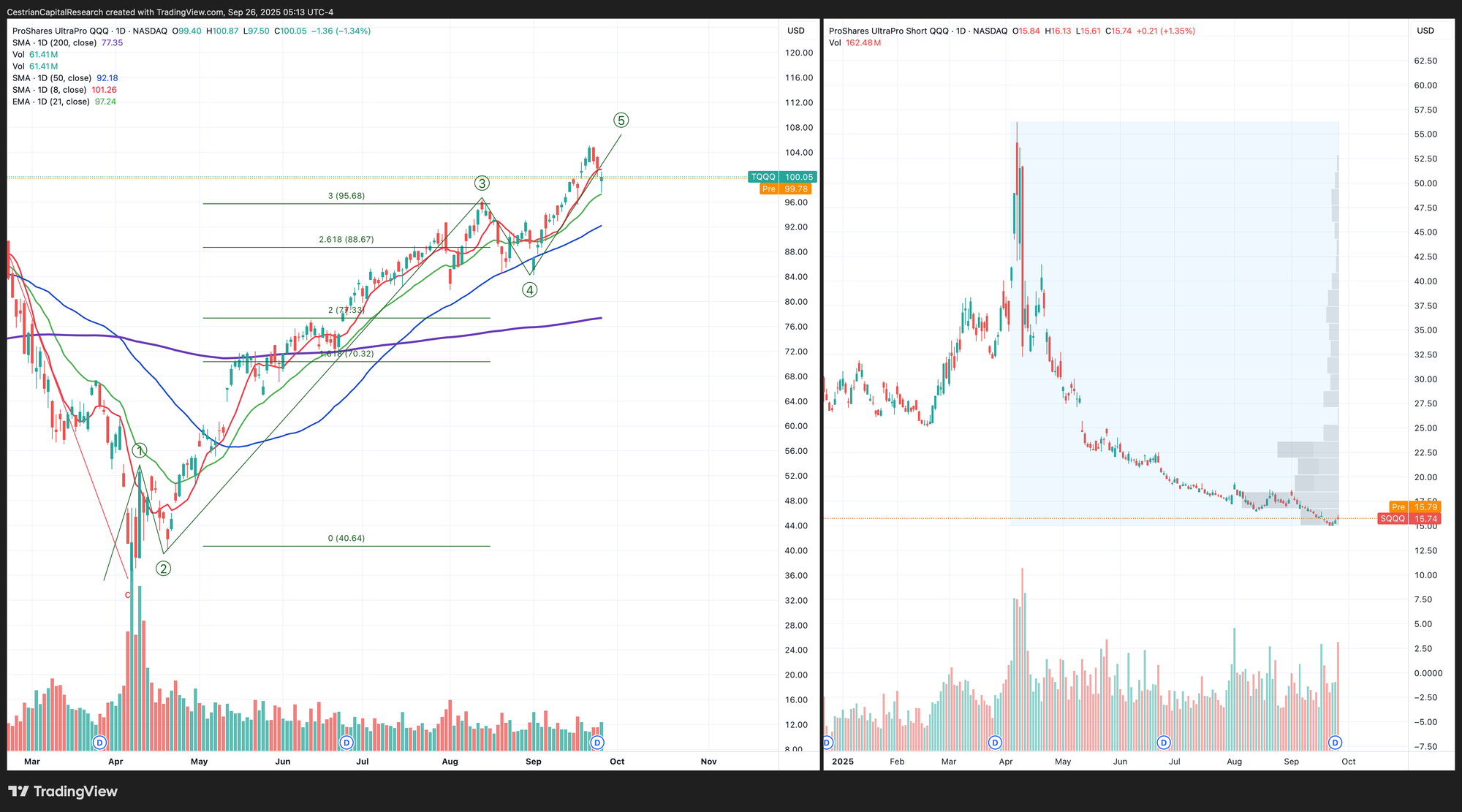The height and width of the screenshot is (812, 1462).
Task: Click the TQQQ dividend marker near July
Action: (346, 743)
